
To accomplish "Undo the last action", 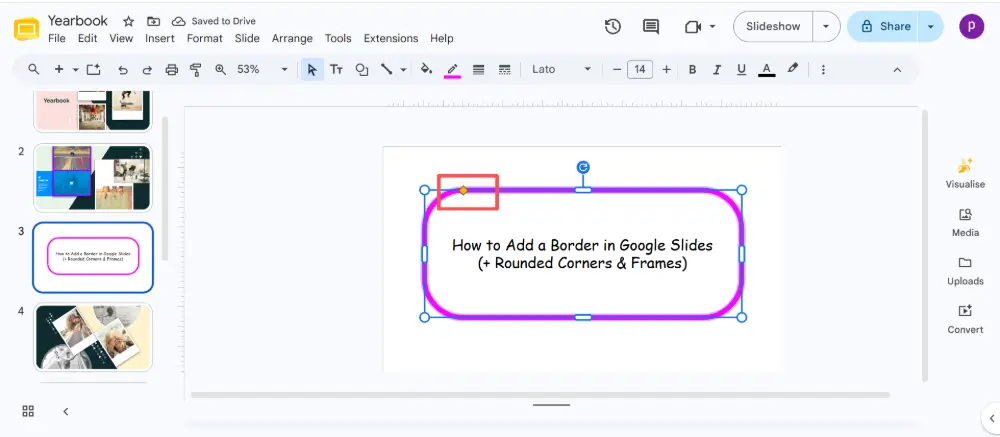I will pos(123,70).
